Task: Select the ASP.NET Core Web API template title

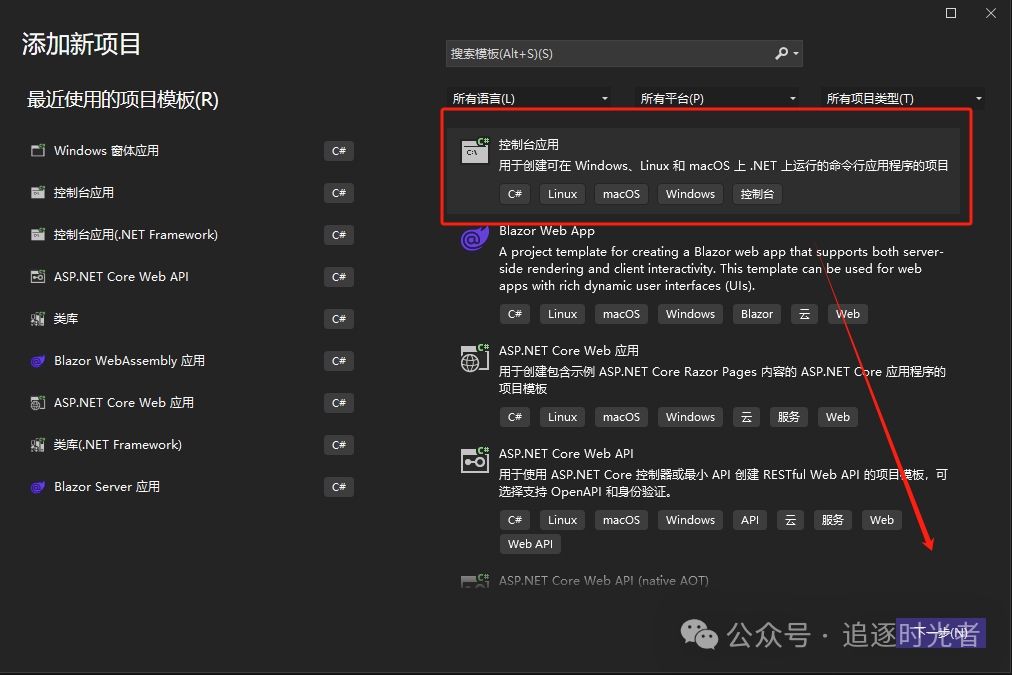Action: 566,454
